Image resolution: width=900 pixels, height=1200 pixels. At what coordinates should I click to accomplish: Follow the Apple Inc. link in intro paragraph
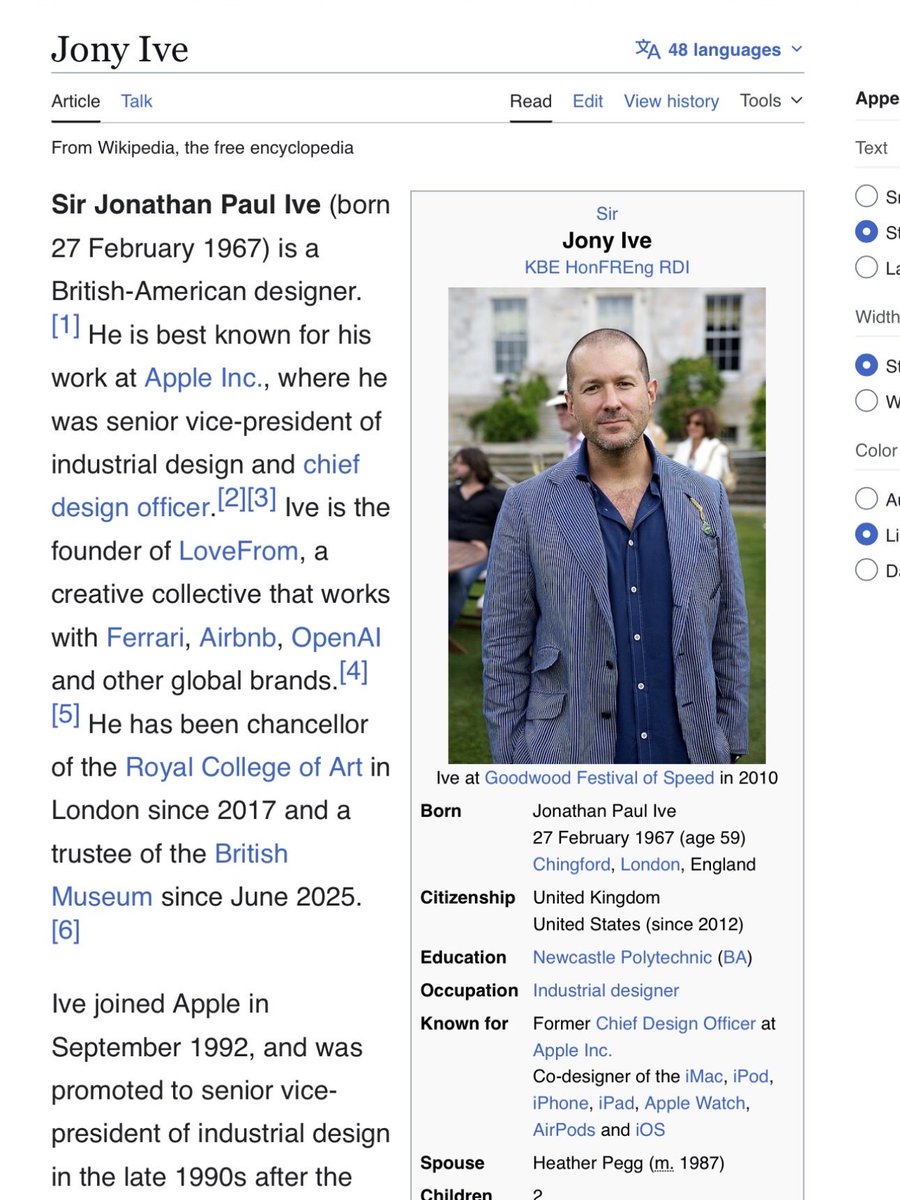coord(204,378)
